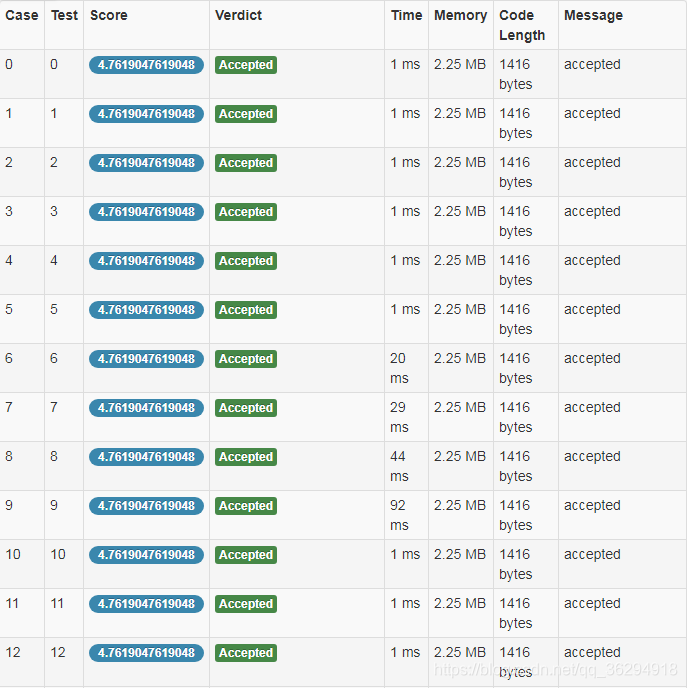Click Accepted badge for case 8
The height and width of the screenshot is (688, 687).
point(246,457)
